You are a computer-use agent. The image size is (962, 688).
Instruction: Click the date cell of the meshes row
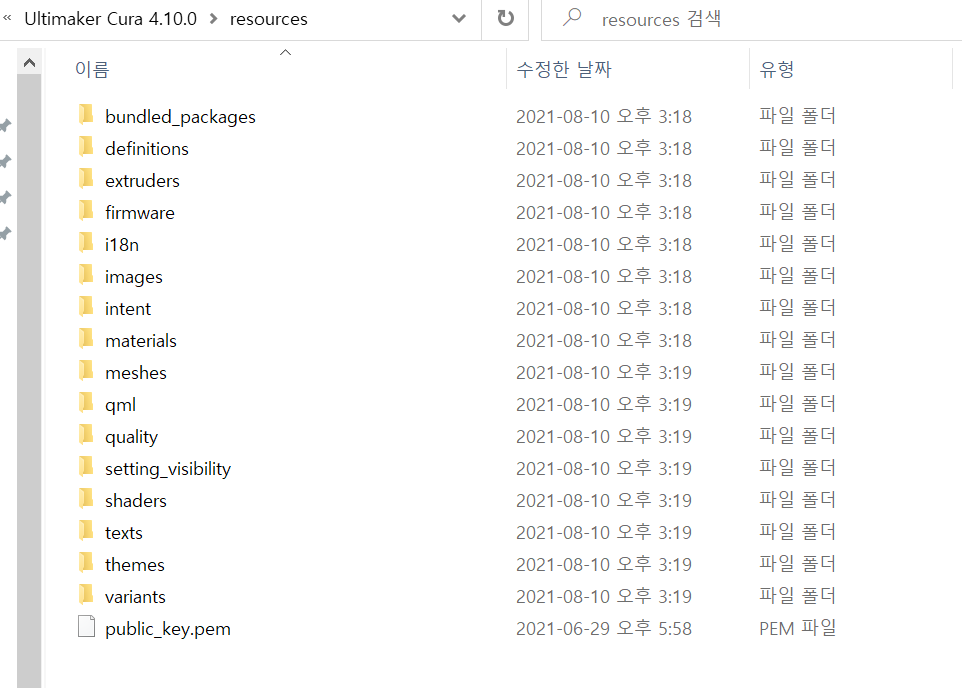tap(604, 373)
